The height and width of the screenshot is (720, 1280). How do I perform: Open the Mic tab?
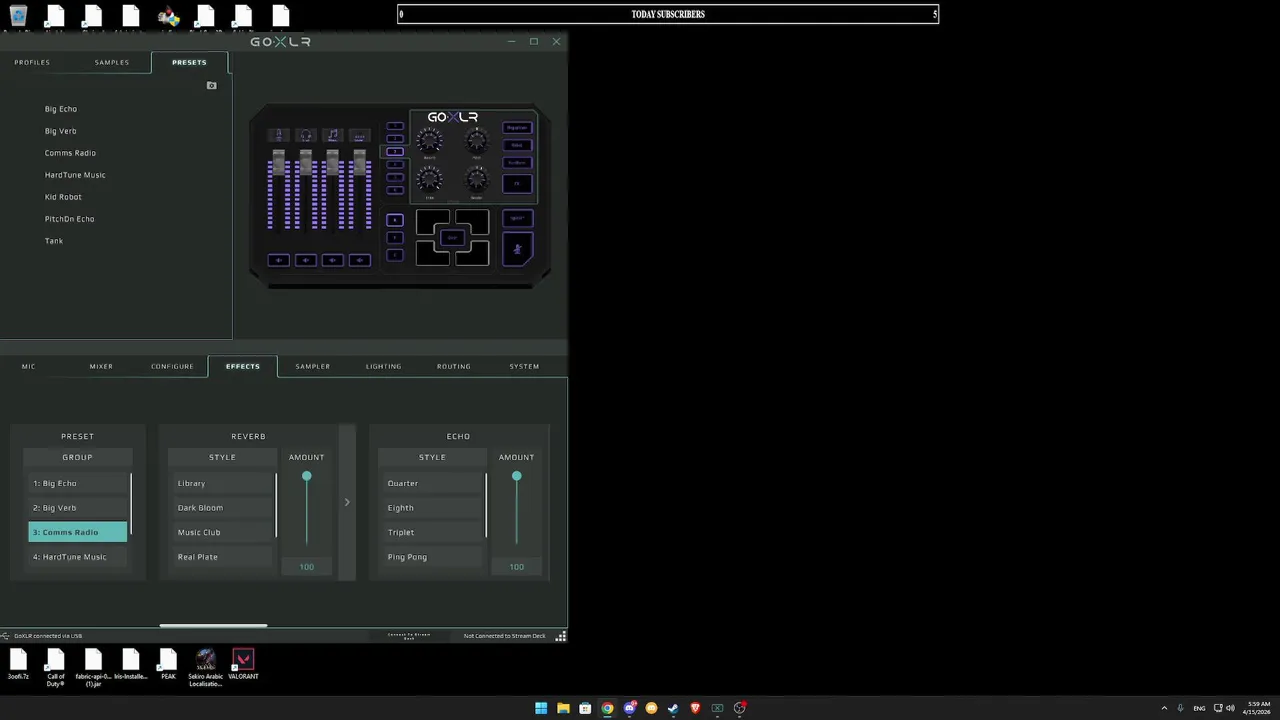29,366
